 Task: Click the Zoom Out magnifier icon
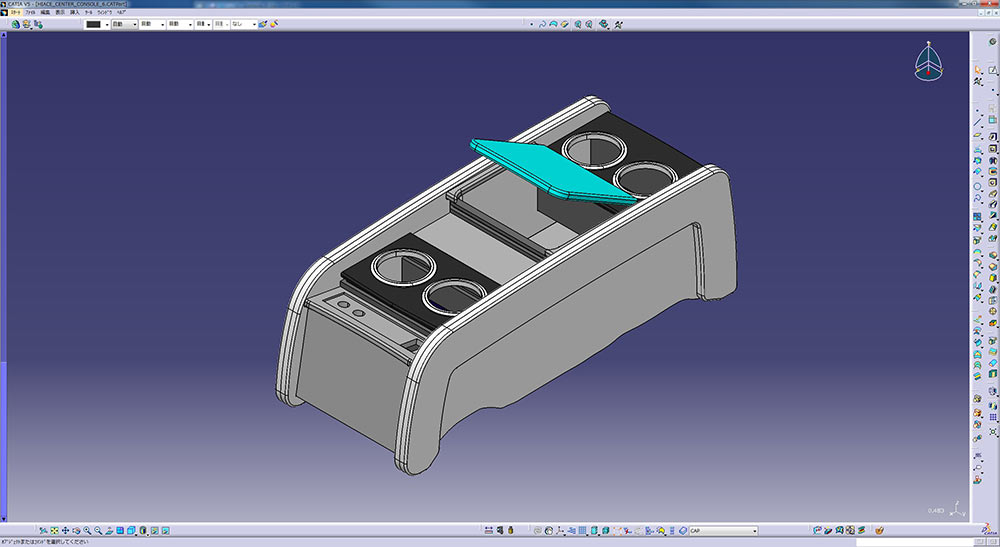click(98, 530)
